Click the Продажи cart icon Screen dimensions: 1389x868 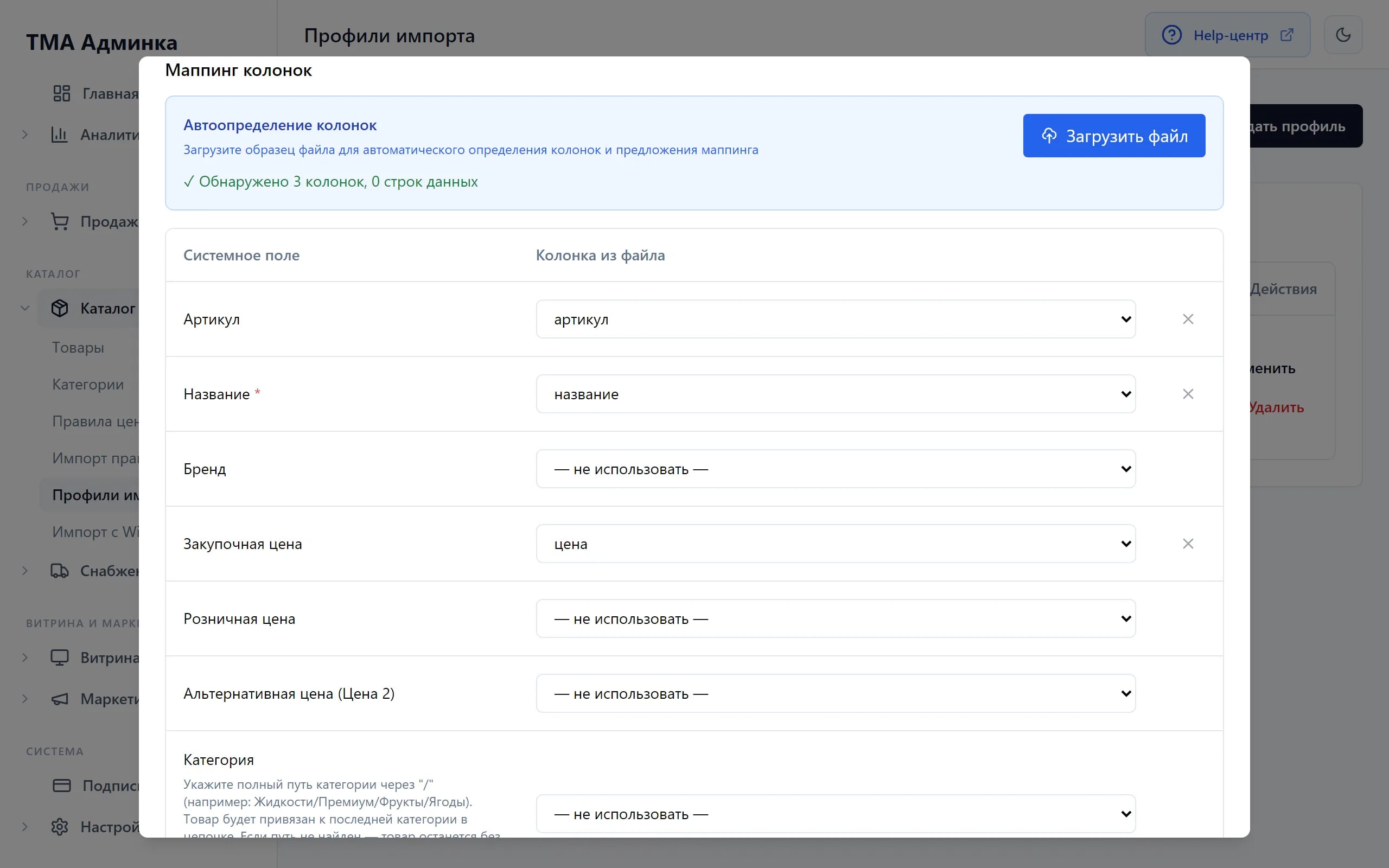click(x=60, y=221)
